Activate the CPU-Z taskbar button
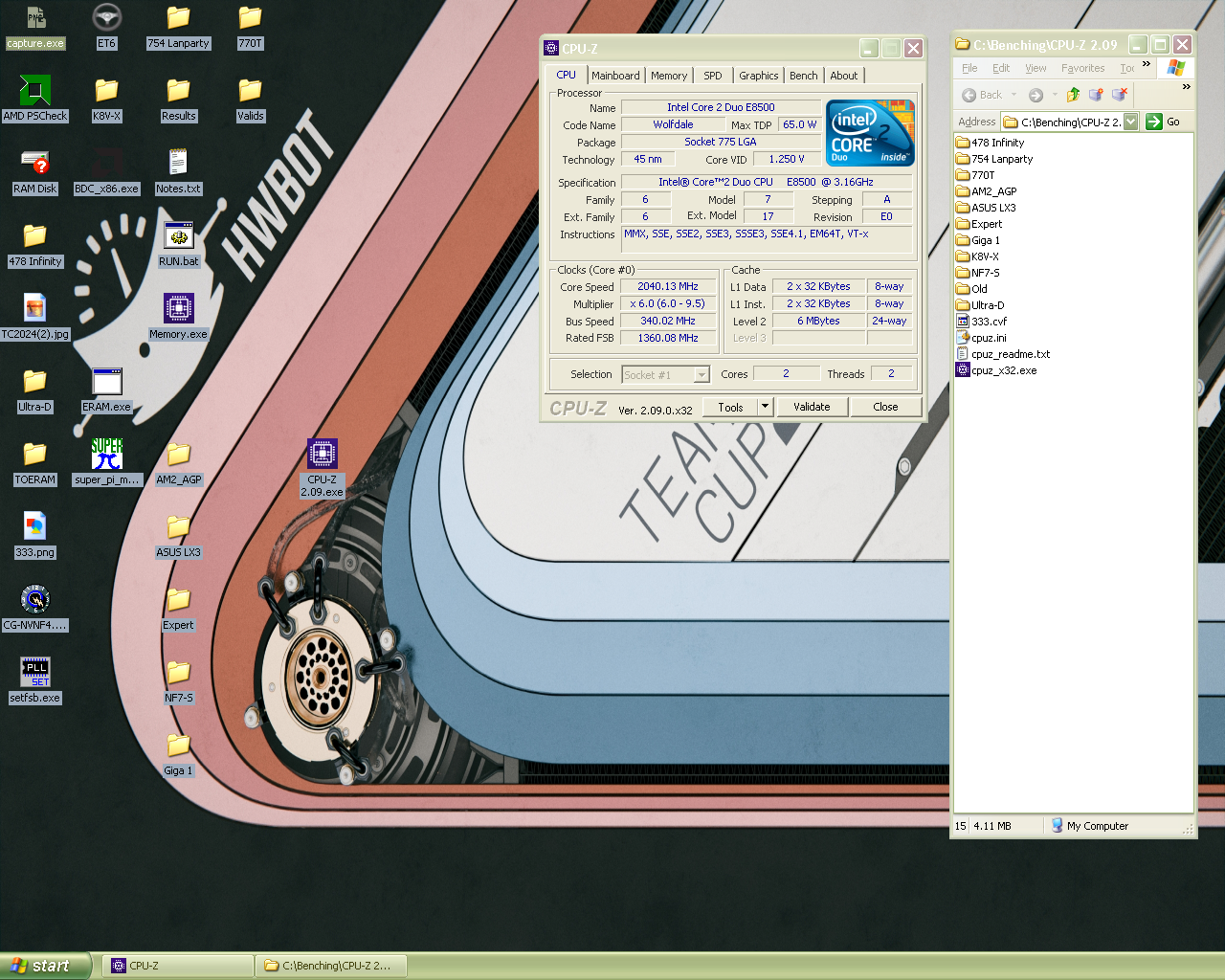This screenshot has height=980, width=1225. click(x=177, y=966)
